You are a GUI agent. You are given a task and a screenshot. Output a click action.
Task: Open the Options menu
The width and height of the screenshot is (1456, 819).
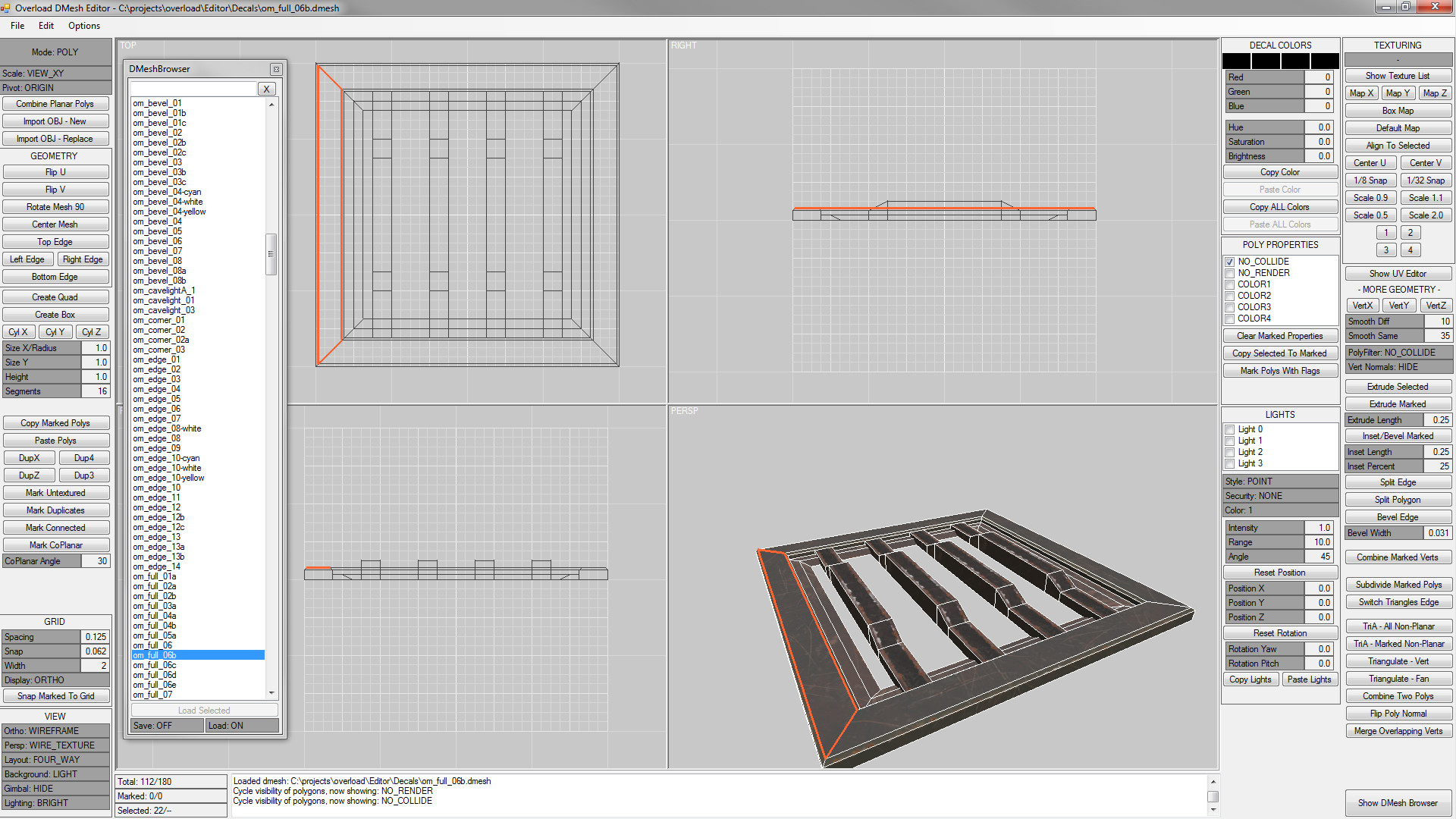tap(84, 26)
